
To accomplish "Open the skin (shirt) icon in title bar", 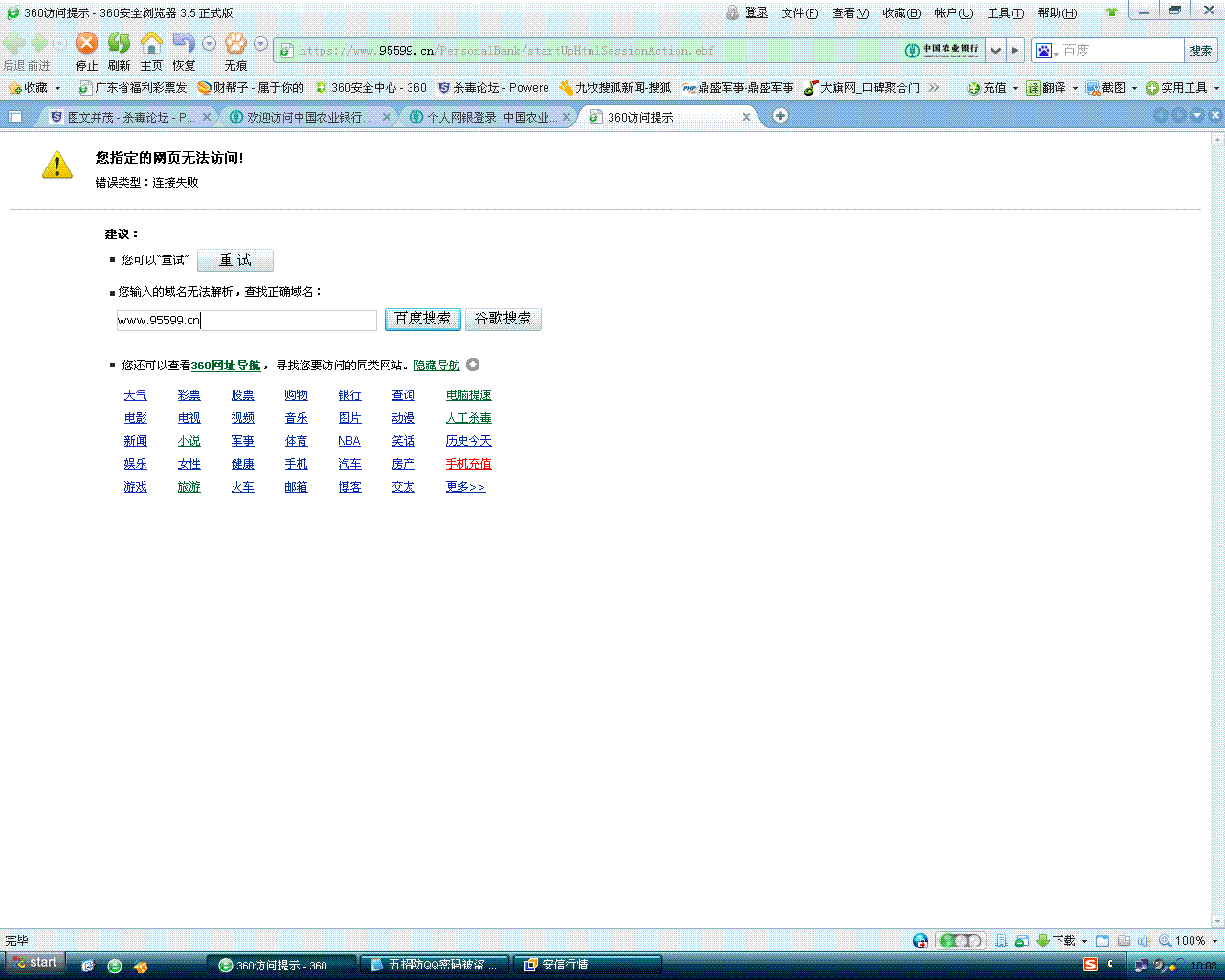I will (1111, 12).
